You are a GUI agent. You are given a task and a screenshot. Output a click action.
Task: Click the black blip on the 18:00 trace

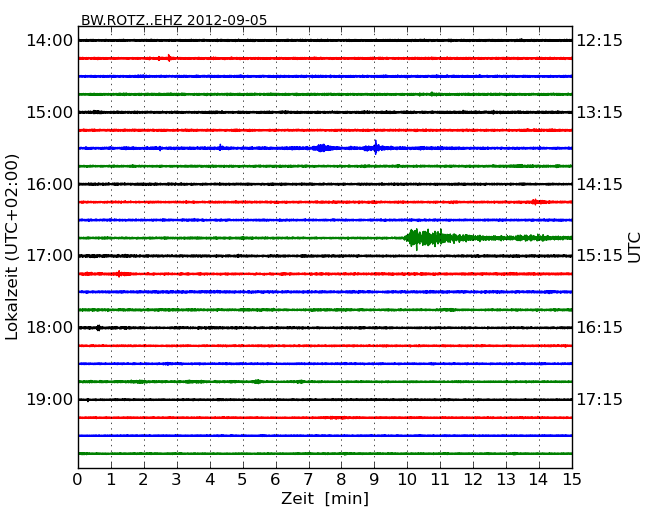click(98, 328)
